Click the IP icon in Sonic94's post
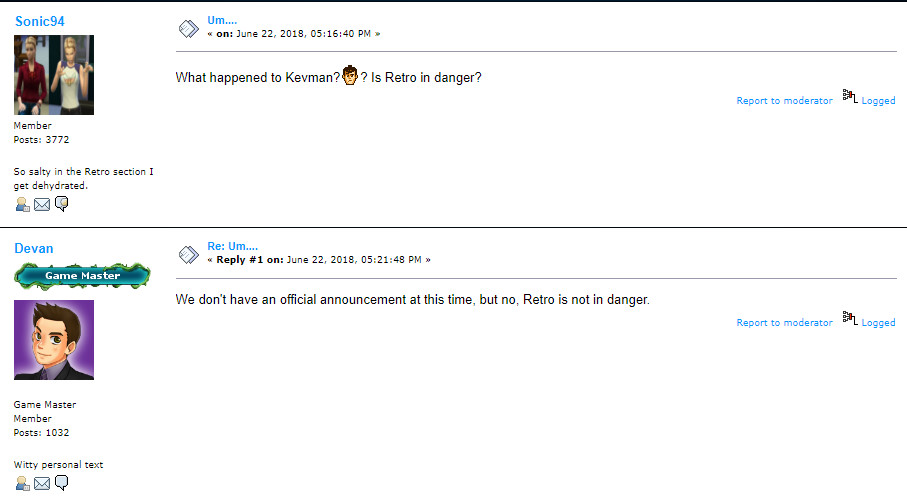 [x=849, y=96]
